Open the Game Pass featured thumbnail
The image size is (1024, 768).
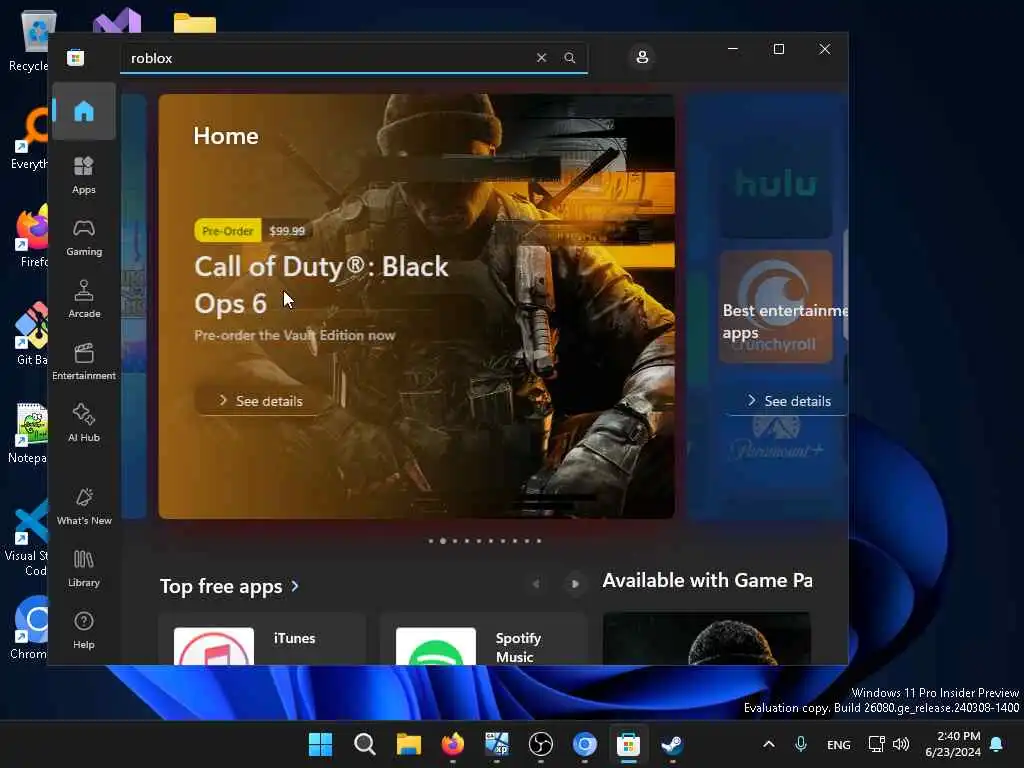click(x=707, y=639)
